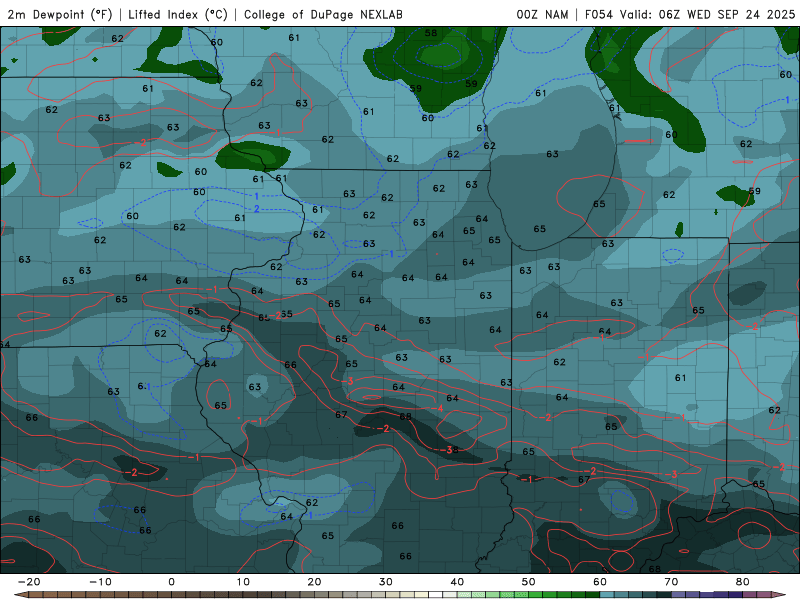Click the 0 label on the color scale

[x=171, y=582]
